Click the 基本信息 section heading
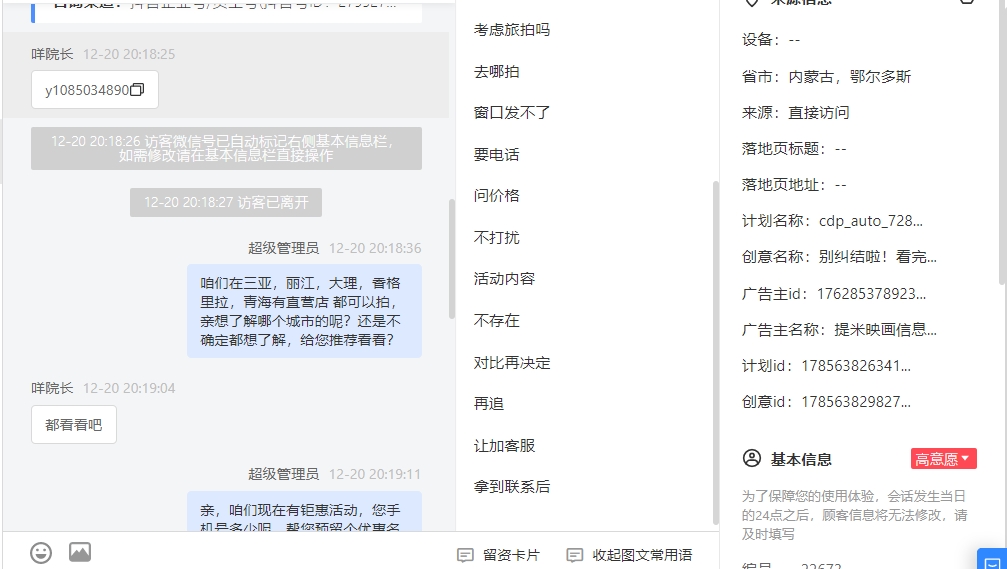Image resolution: width=1007 pixels, height=569 pixels. pos(801,459)
